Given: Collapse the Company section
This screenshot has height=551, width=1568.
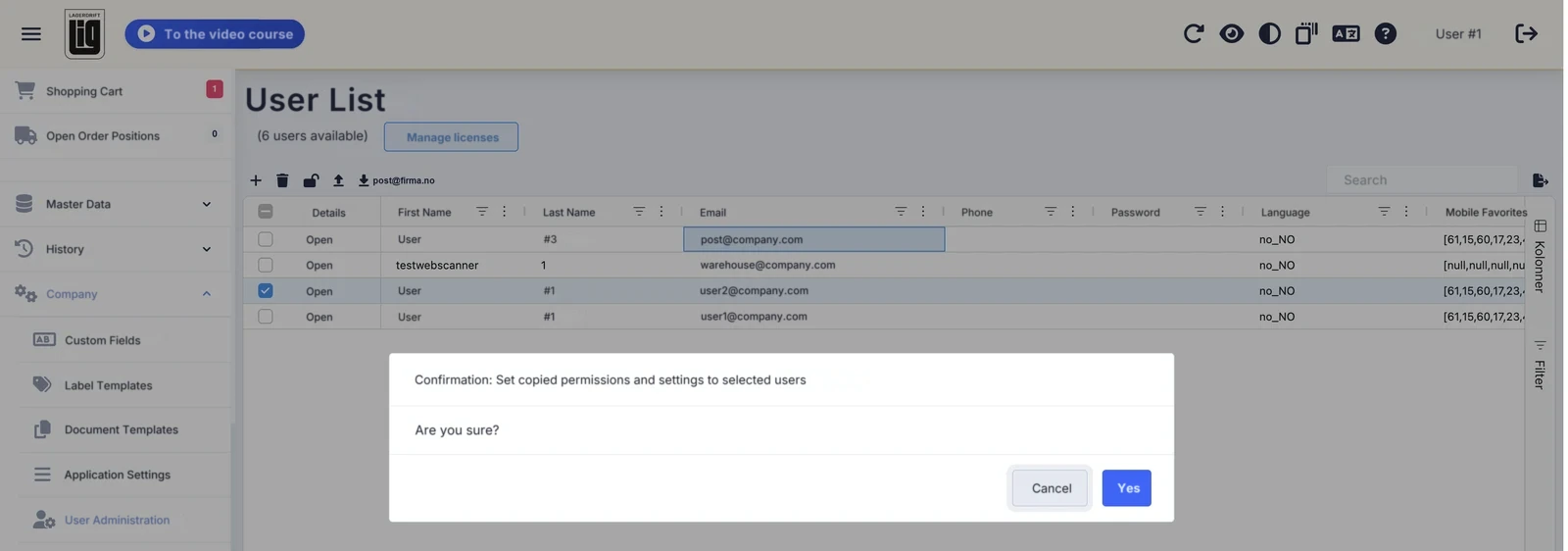Looking at the screenshot, I should [x=118, y=294].
